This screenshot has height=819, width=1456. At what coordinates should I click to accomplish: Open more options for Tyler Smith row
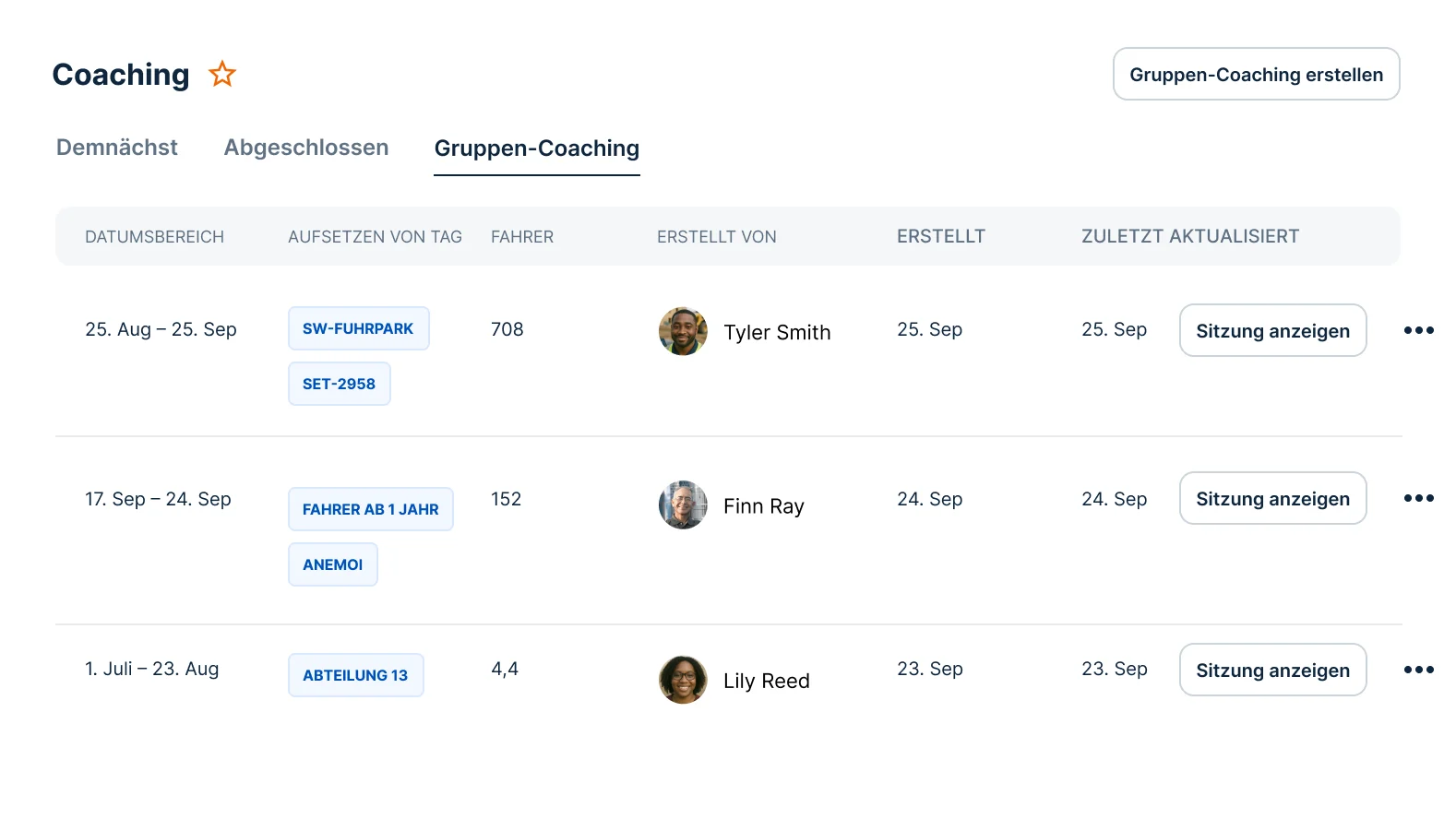tap(1418, 330)
